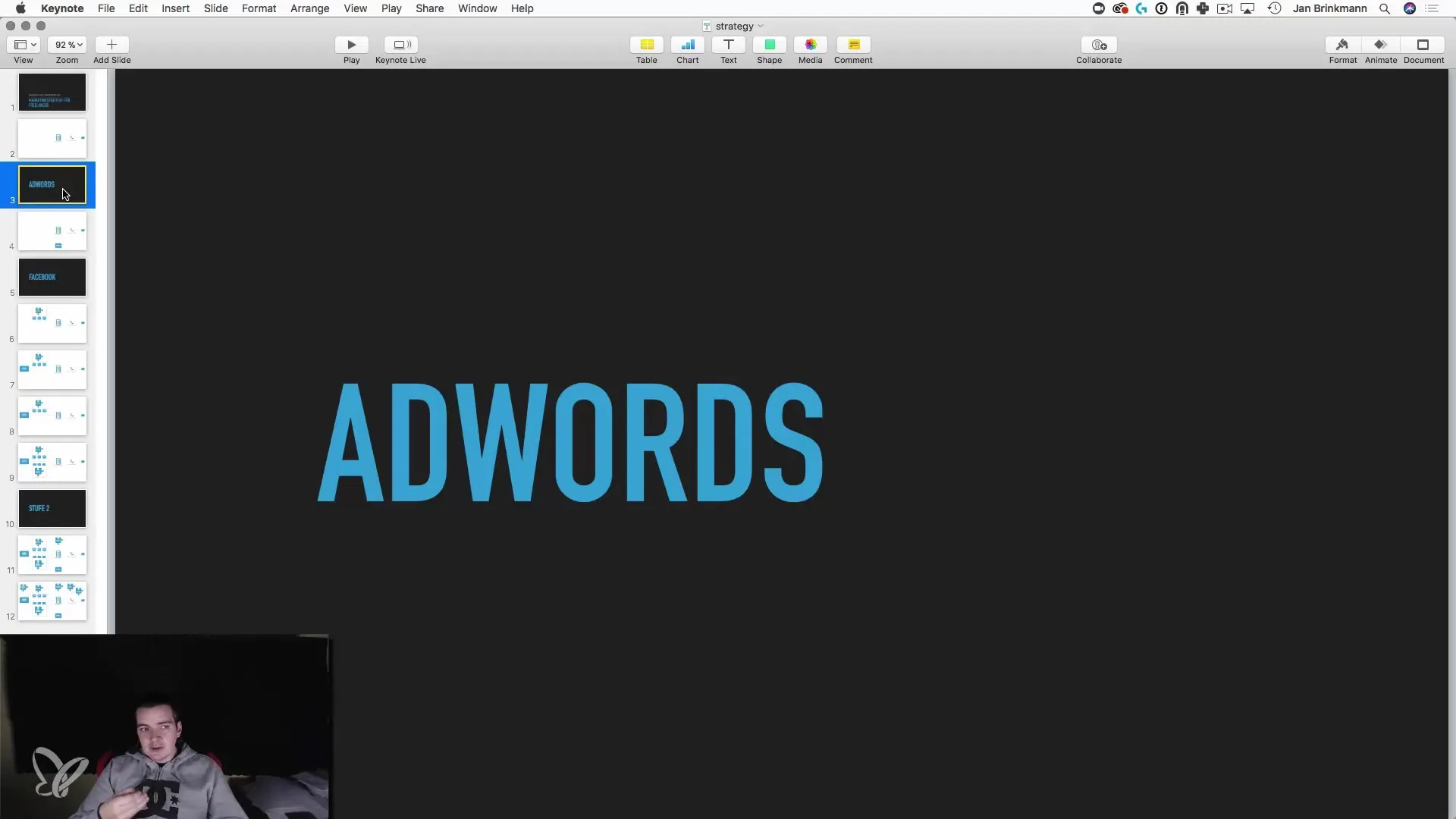Insert a Chart
Image resolution: width=1456 pixels, height=819 pixels.
688,45
